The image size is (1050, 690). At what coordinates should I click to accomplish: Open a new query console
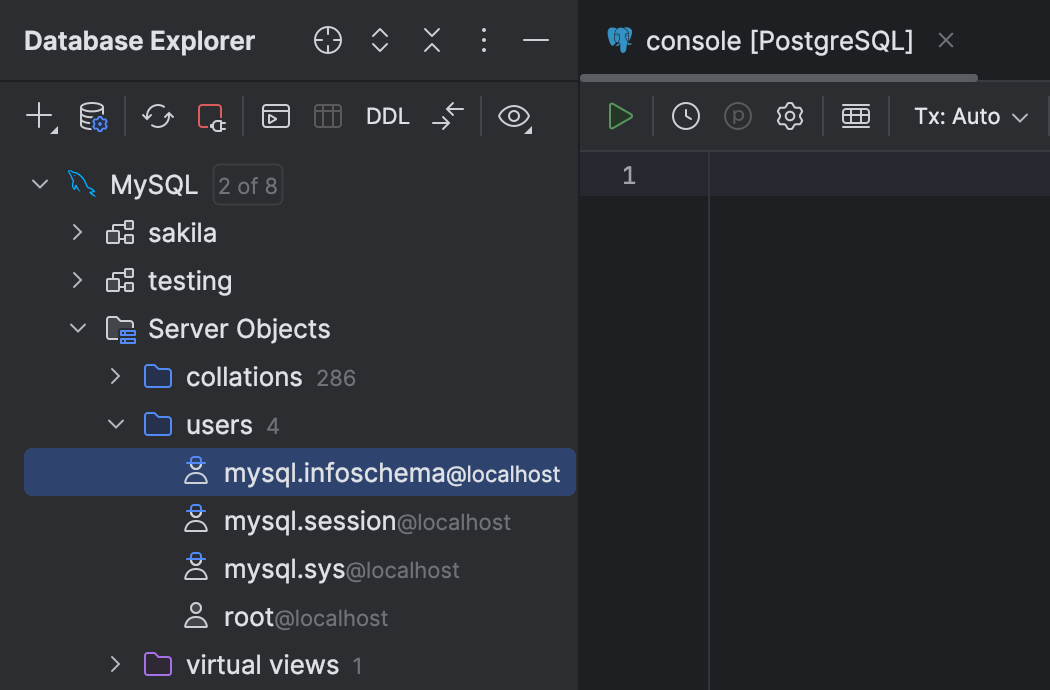[x=275, y=116]
